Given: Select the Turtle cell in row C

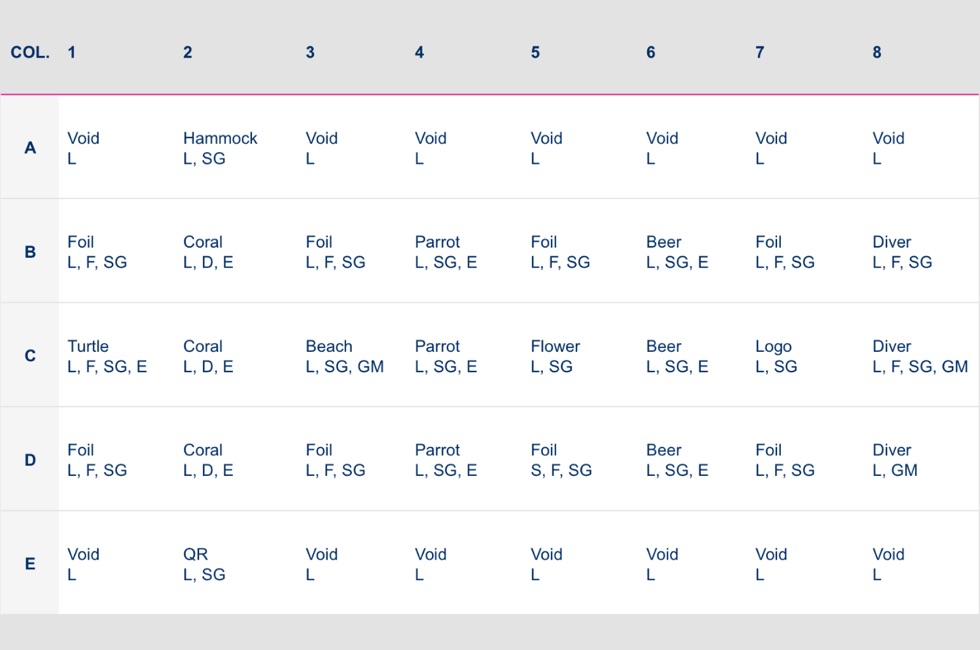Looking at the screenshot, I should tap(107, 356).
